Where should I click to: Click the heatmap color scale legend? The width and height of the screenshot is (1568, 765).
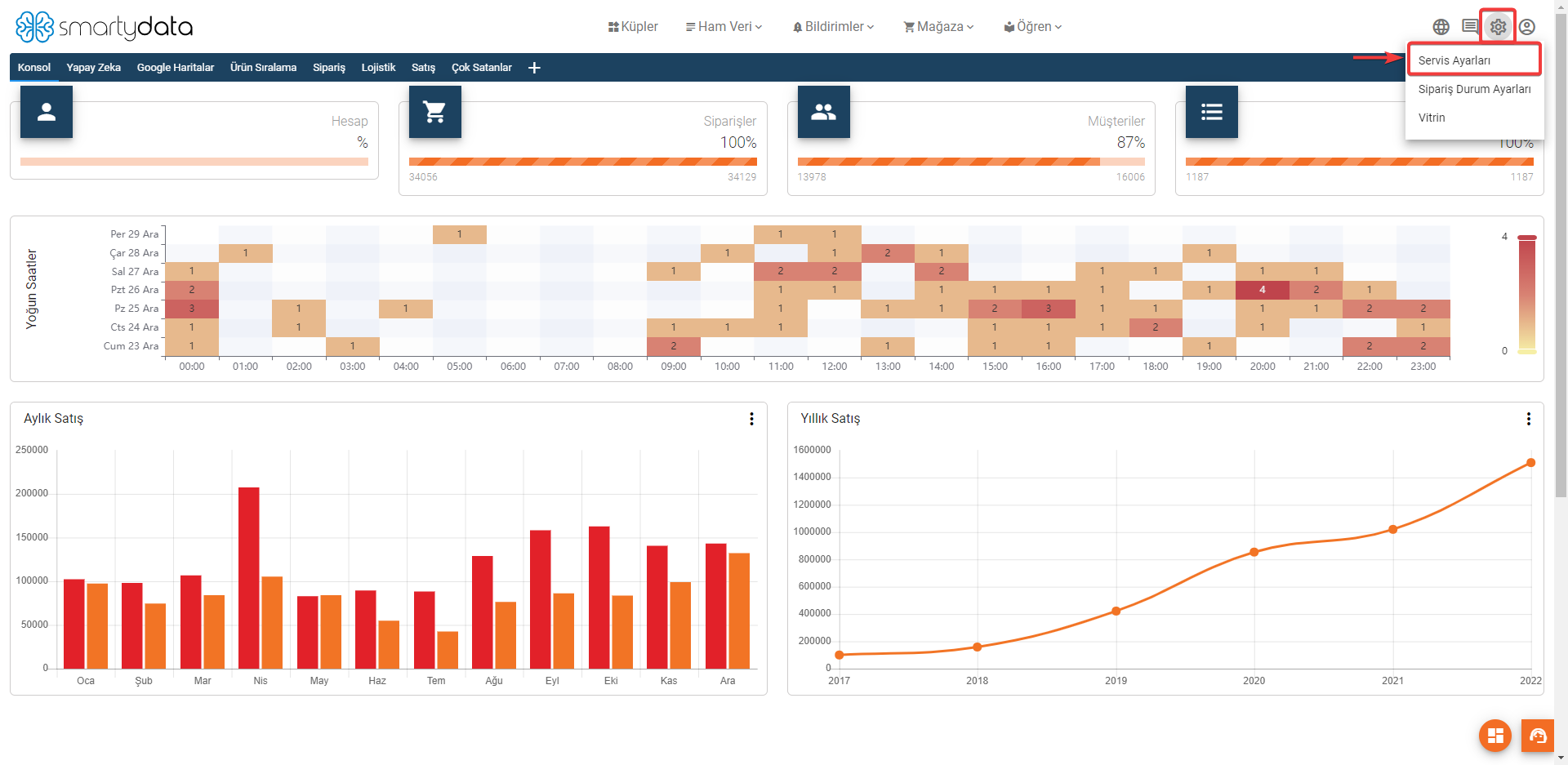1526,294
